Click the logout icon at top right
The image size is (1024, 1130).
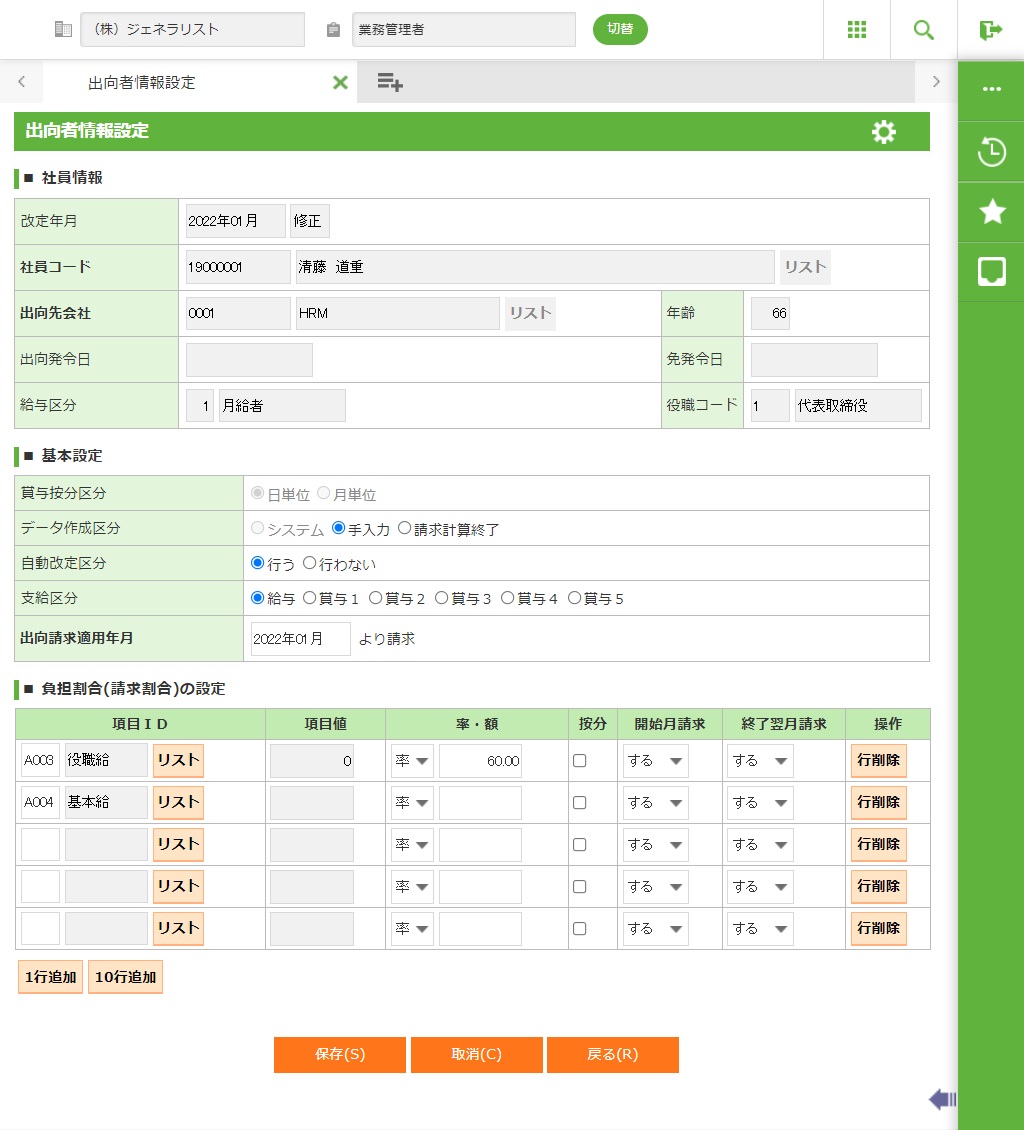pos(991,30)
